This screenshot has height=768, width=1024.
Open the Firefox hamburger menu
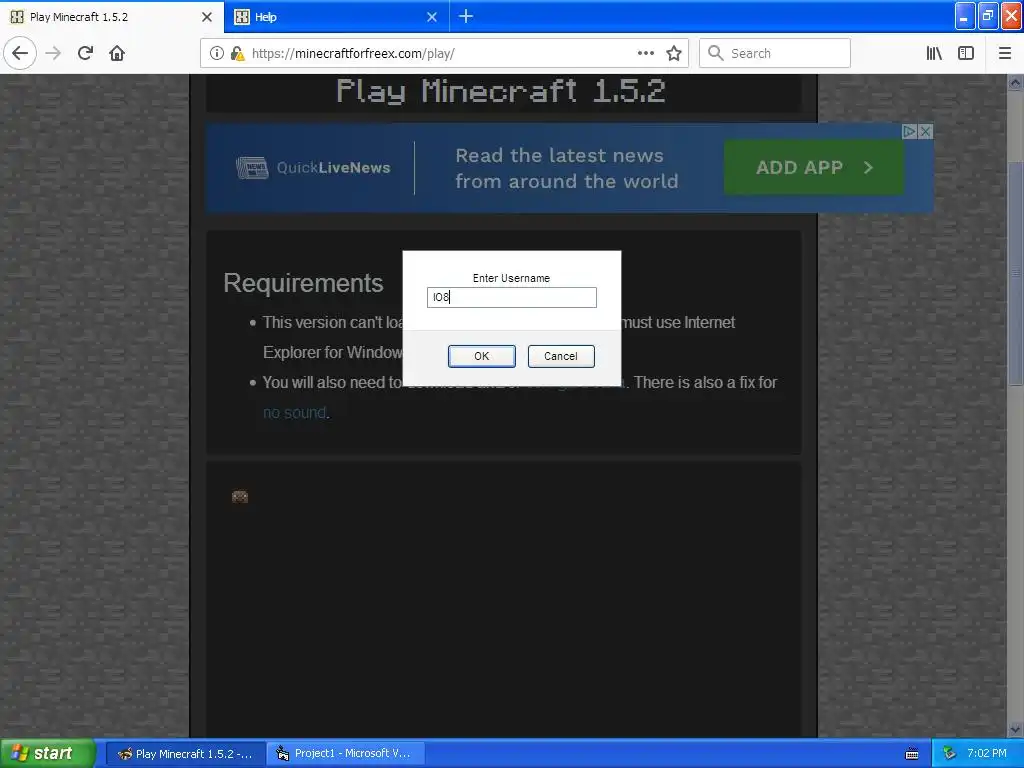pos(1004,53)
